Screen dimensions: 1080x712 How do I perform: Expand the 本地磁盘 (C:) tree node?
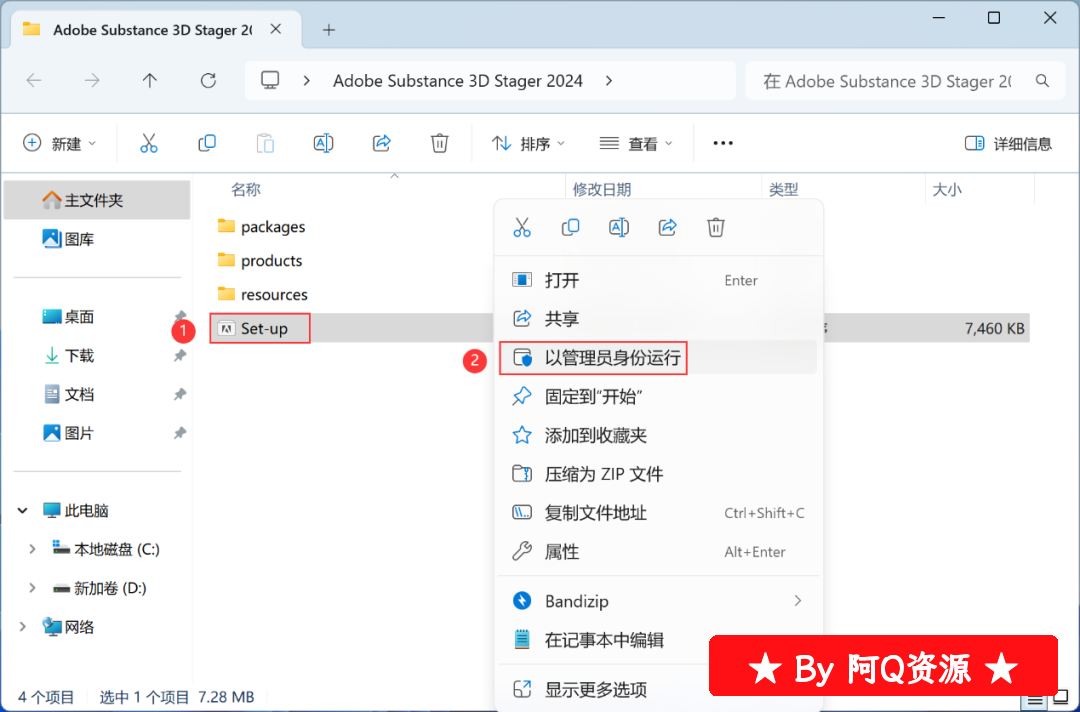click(32, 549)
